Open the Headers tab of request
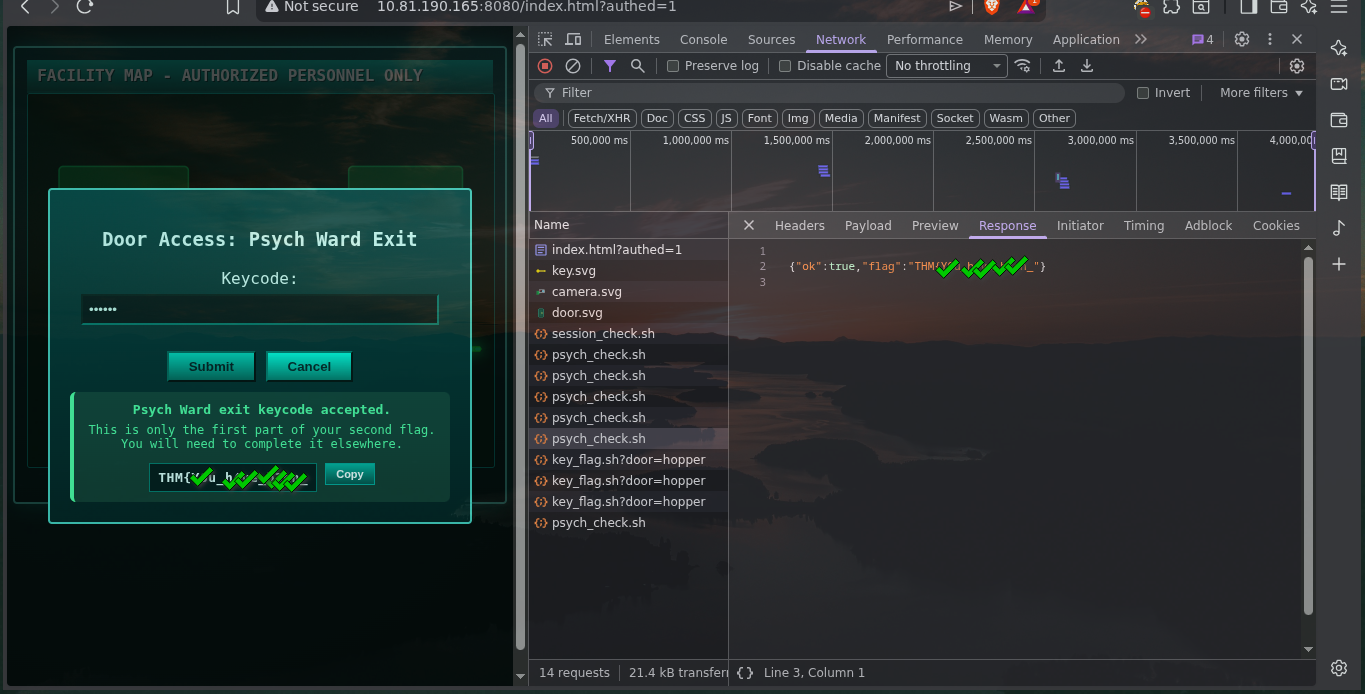 pyautogui.click(x=799, y=226)
